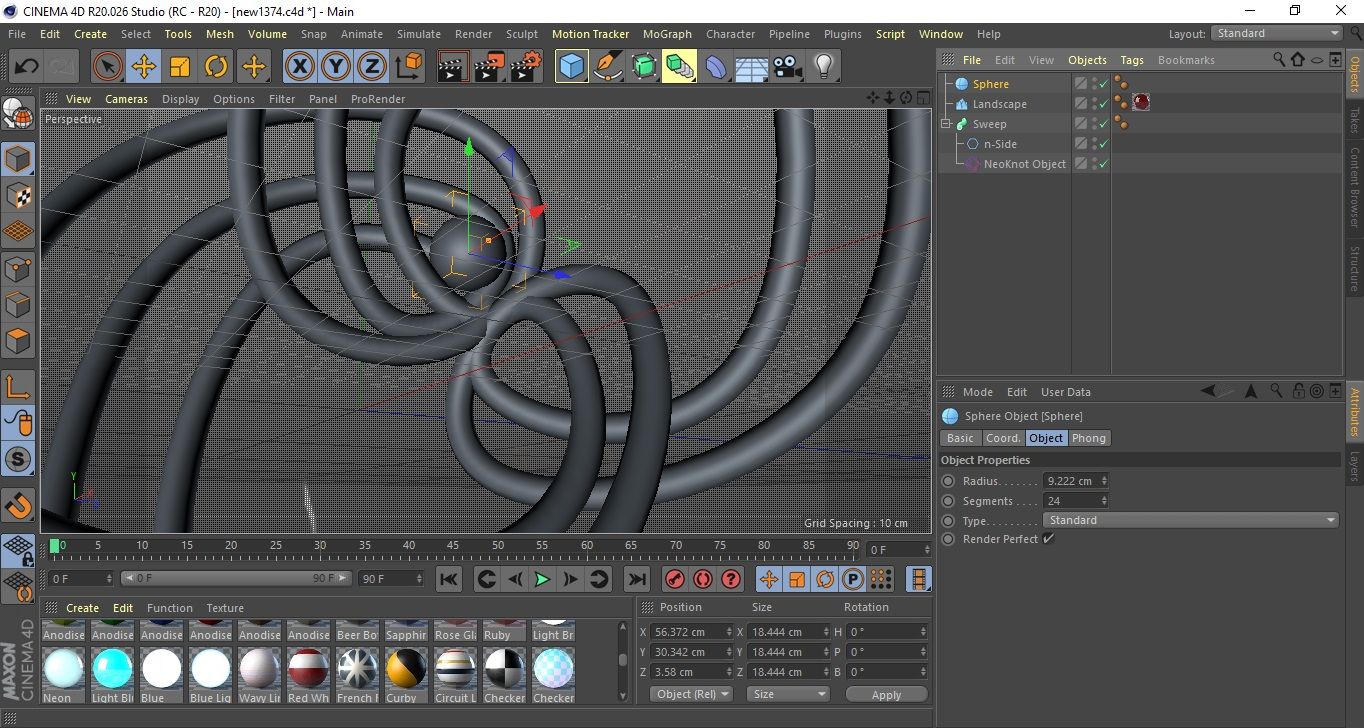1364x728 pixels.
Task: Click frame 50 on the timeline
Action: coord(497,546)
